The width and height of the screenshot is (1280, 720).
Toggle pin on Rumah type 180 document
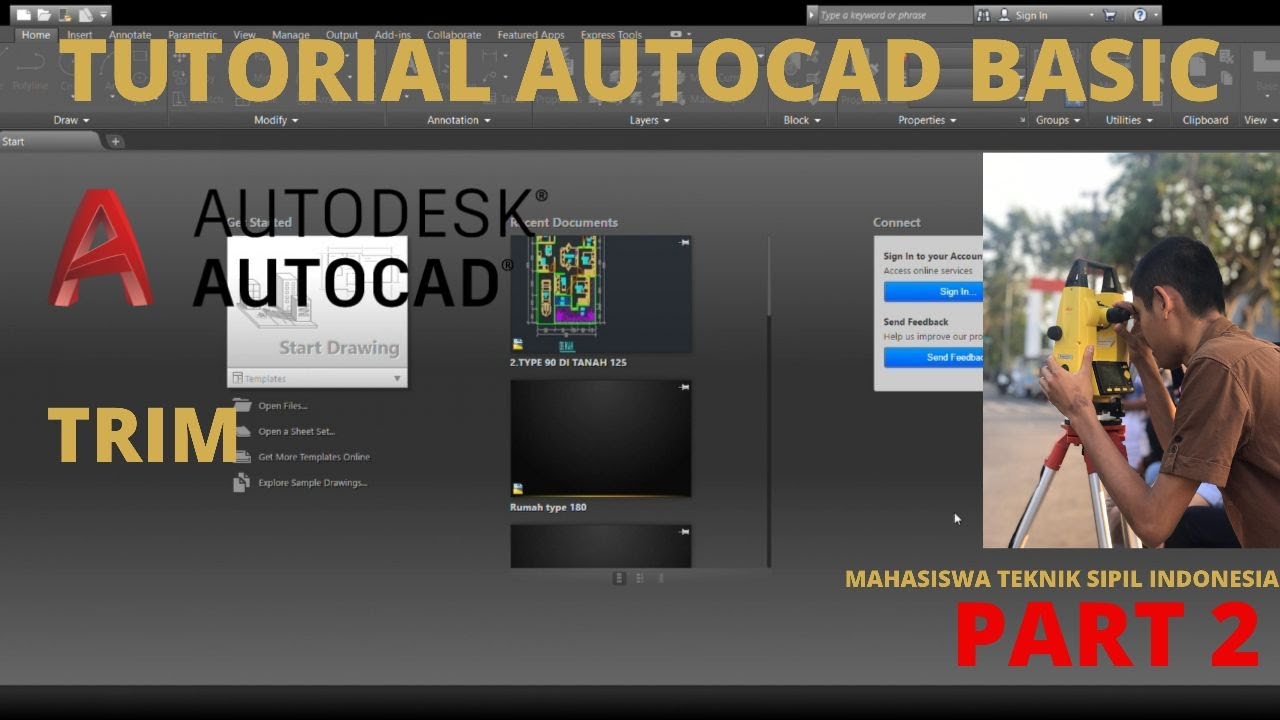tap(683, 387)
